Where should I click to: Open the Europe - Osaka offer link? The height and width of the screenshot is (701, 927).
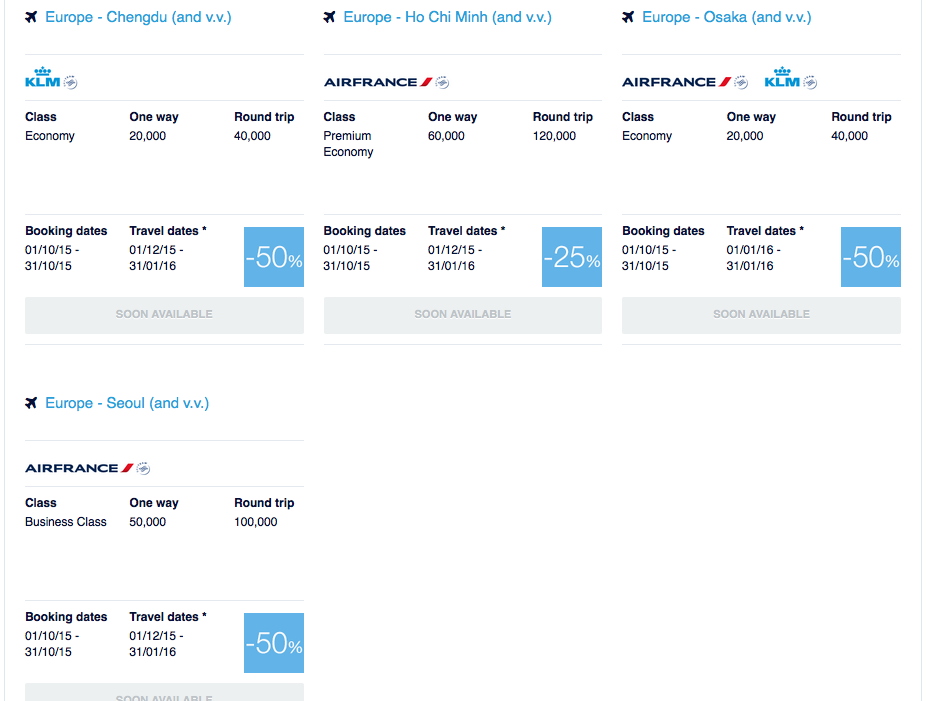click(727, 17)
